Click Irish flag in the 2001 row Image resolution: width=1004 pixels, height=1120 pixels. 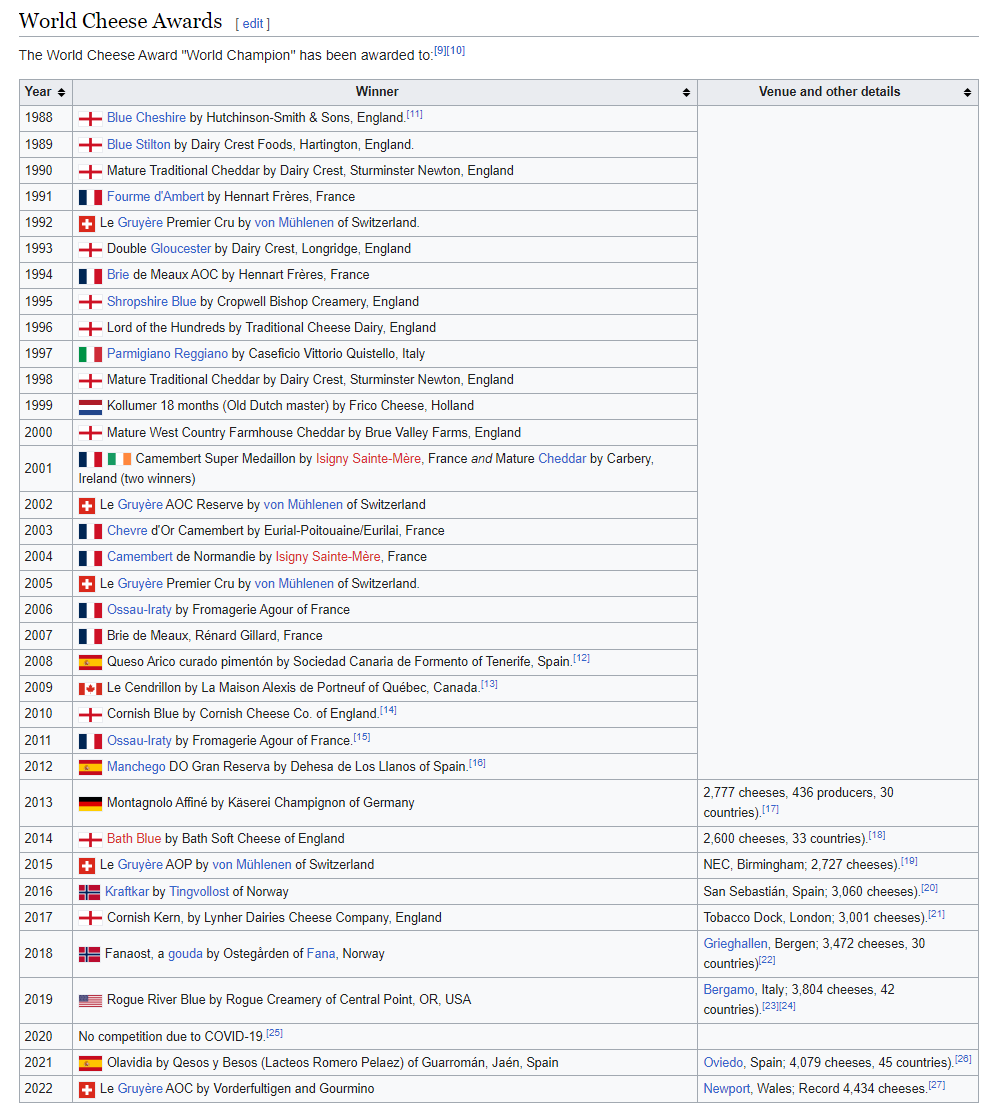click(119, 459)
